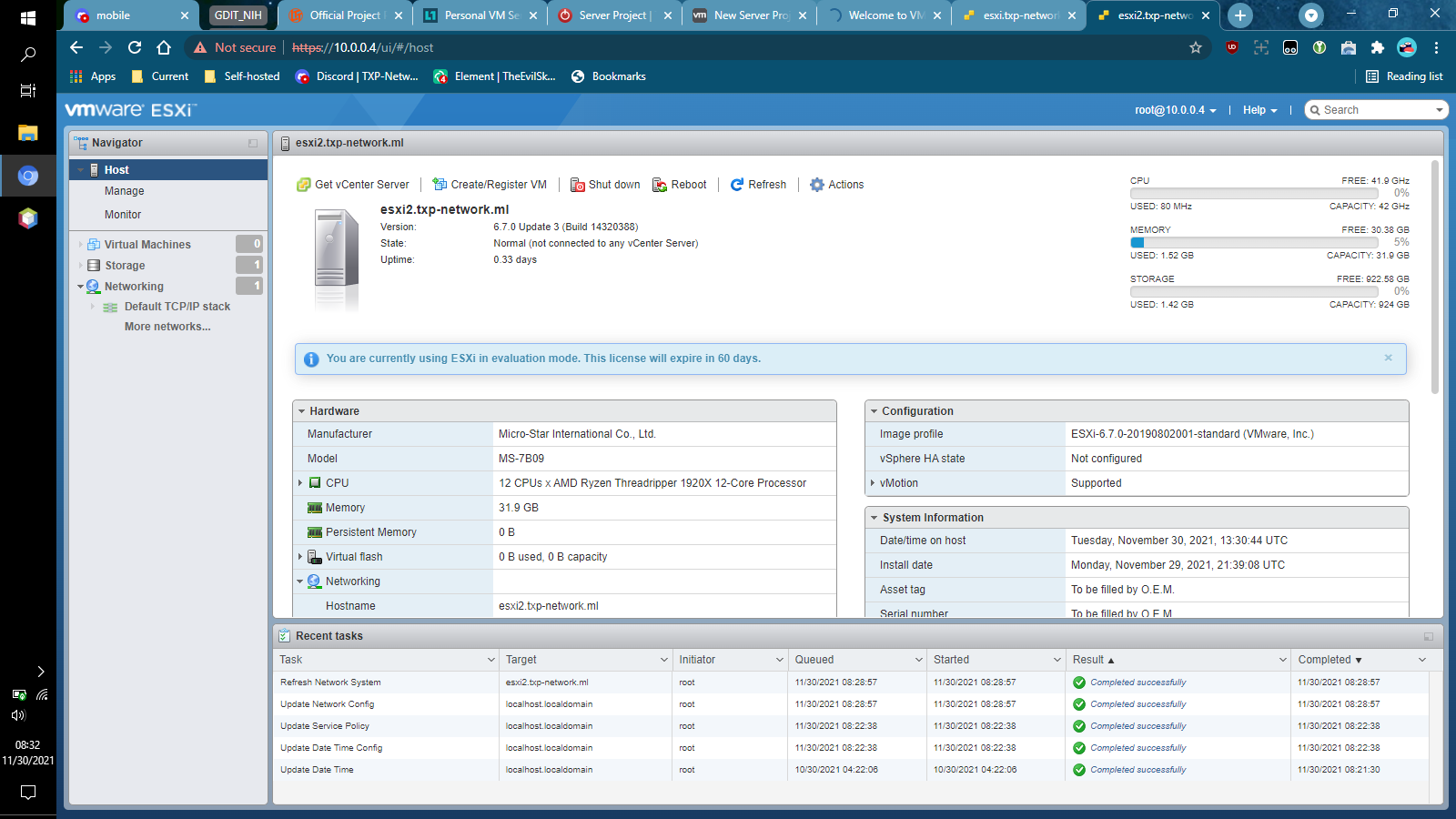Click the Get vCenter Server icon
This screenshot has width=1456, height=819.
click(303, 184)
